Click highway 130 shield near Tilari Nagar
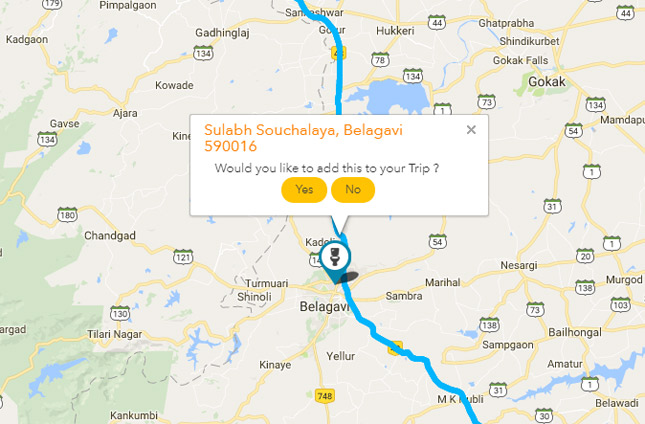Viewport: 645px width, 424px height. pyautogui.click(x=120, y=314)
